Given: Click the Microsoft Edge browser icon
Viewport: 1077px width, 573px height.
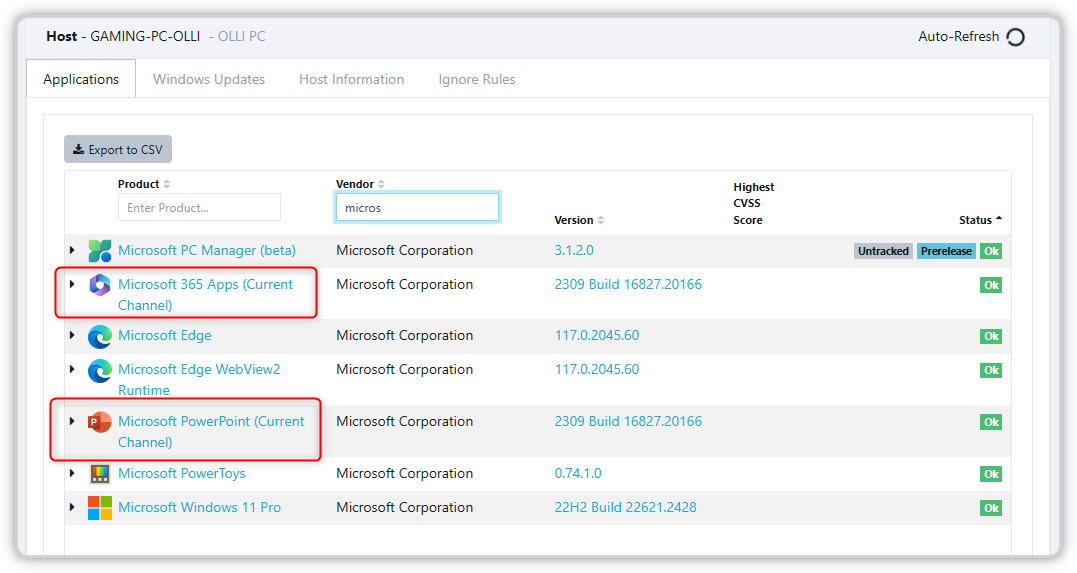Looking at the screenshot, I should point(100,337).
